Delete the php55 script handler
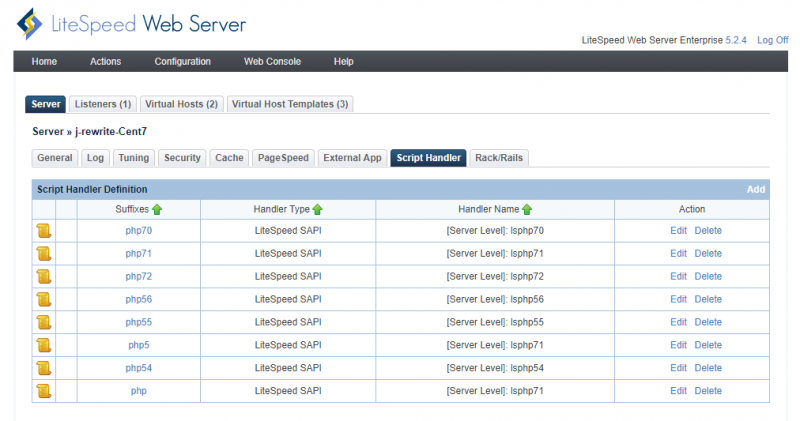 coord(708,322)
